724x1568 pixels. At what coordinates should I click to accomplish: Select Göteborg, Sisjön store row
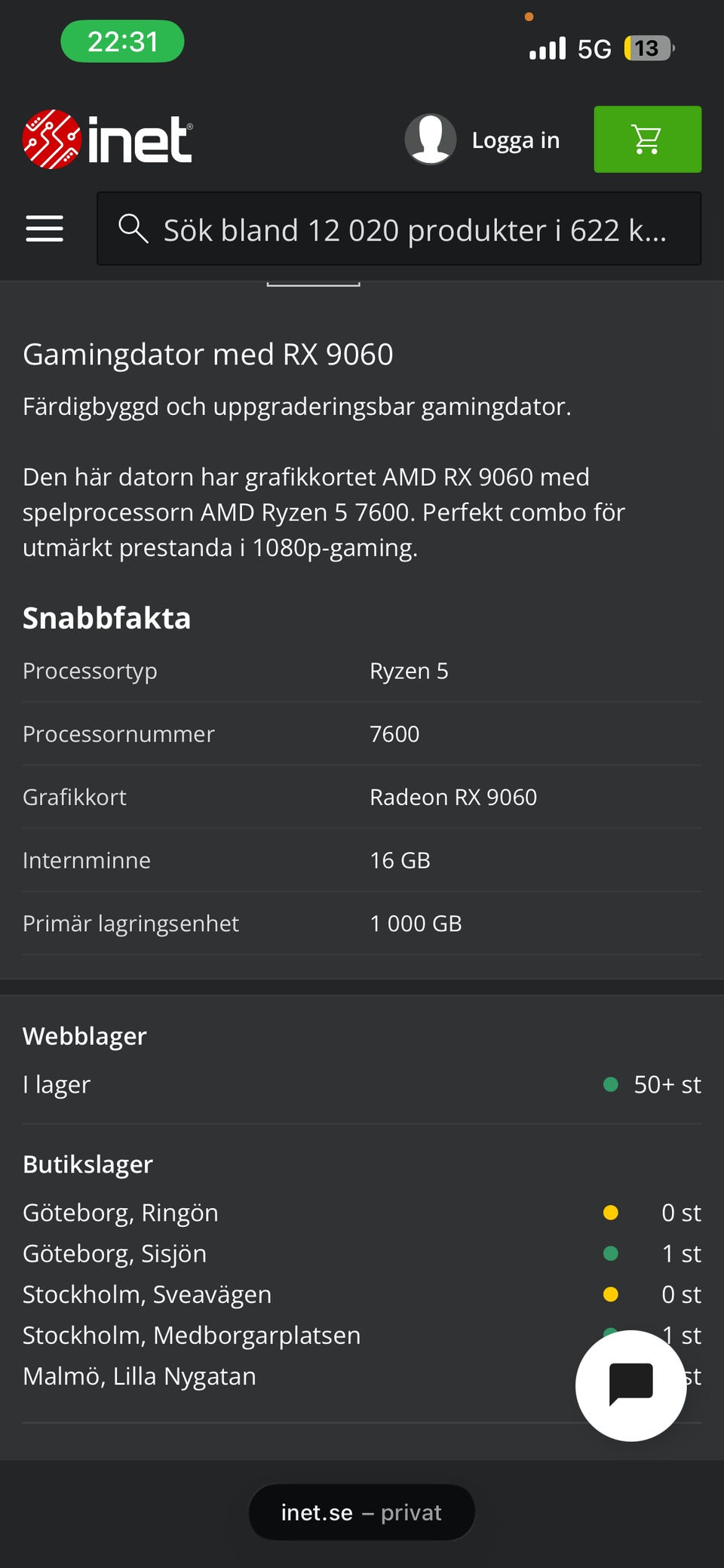pos(362,1253)
